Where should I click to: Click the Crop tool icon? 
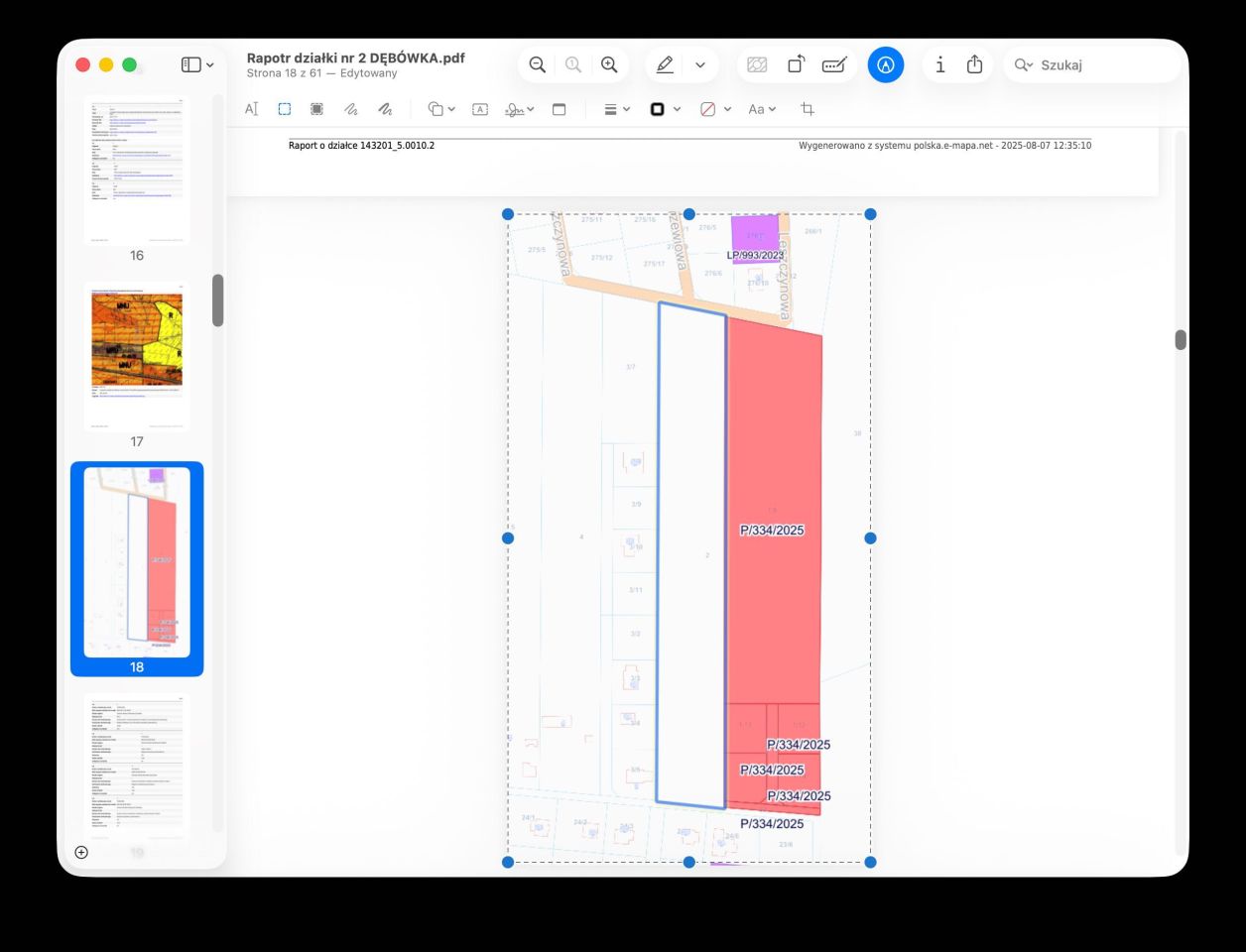808,109
